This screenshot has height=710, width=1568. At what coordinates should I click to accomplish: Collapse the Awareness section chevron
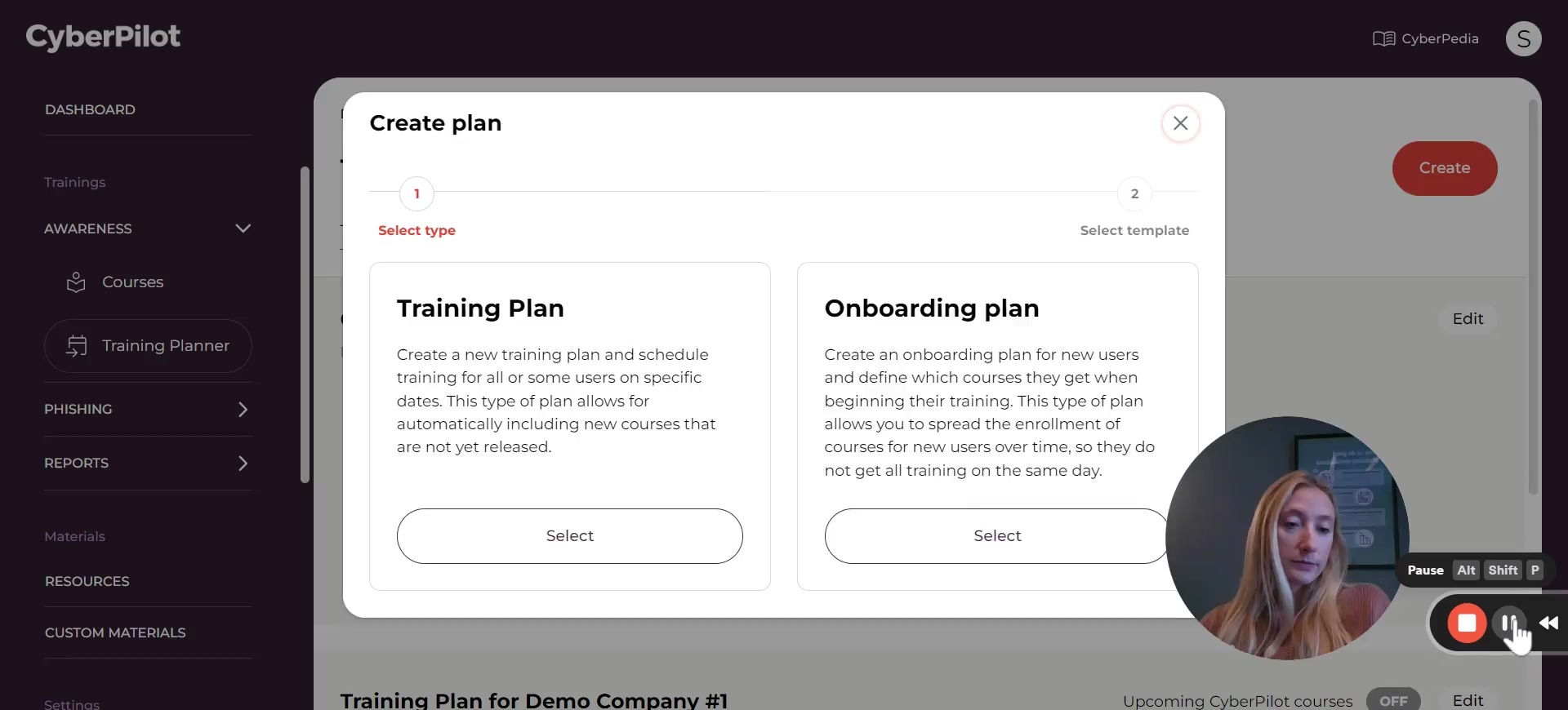click(243, 229)
